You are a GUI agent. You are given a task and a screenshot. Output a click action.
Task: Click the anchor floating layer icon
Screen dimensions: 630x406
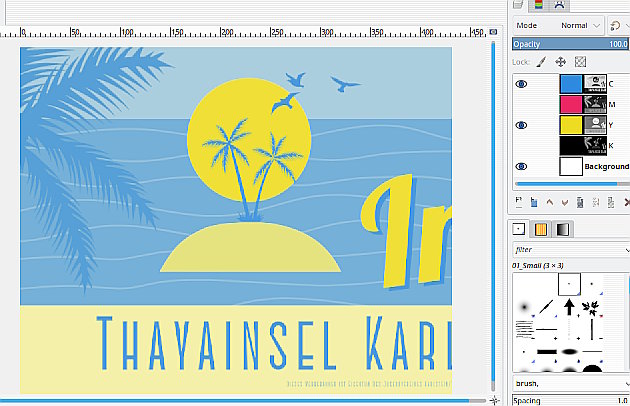click(x=595, y=202)
